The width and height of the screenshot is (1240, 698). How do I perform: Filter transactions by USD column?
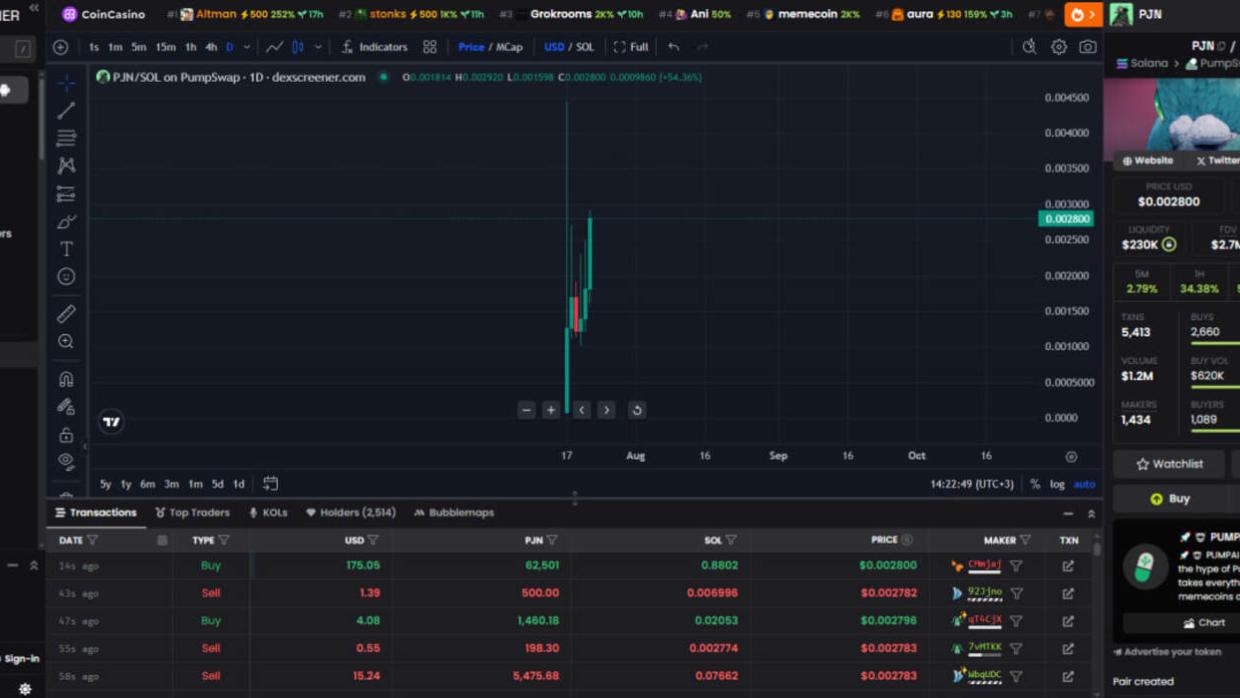click(x=373, y=540)
